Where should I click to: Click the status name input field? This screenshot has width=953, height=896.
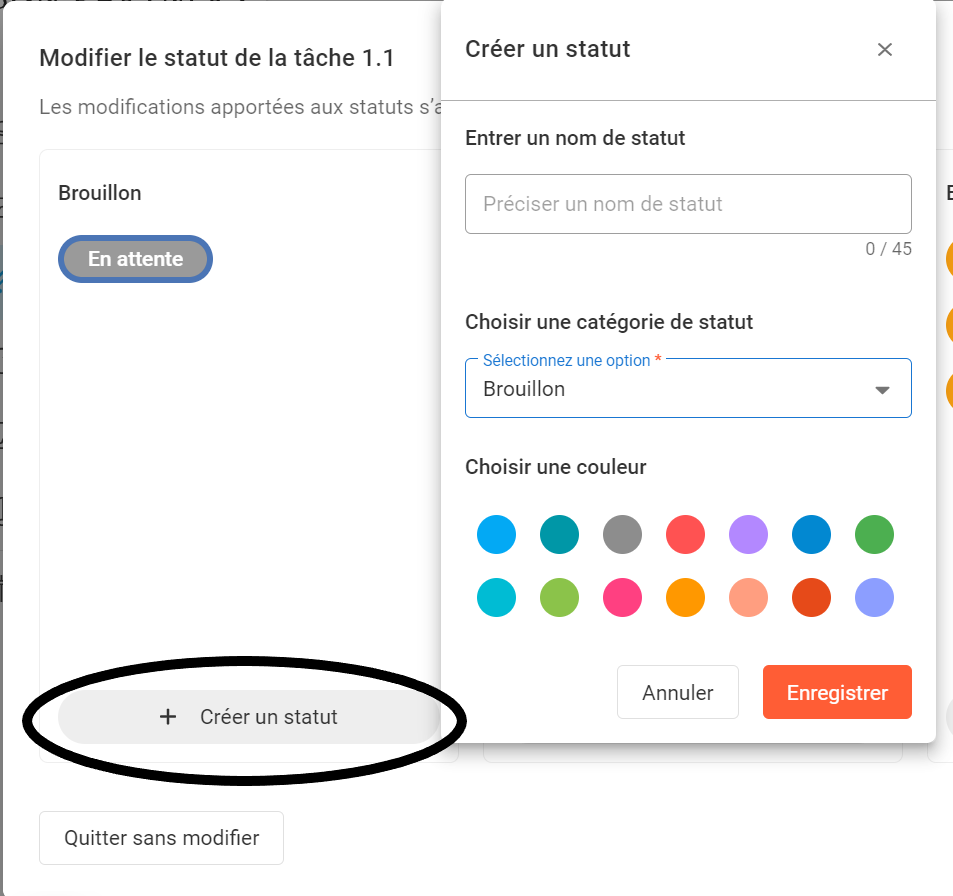point(688,204)
